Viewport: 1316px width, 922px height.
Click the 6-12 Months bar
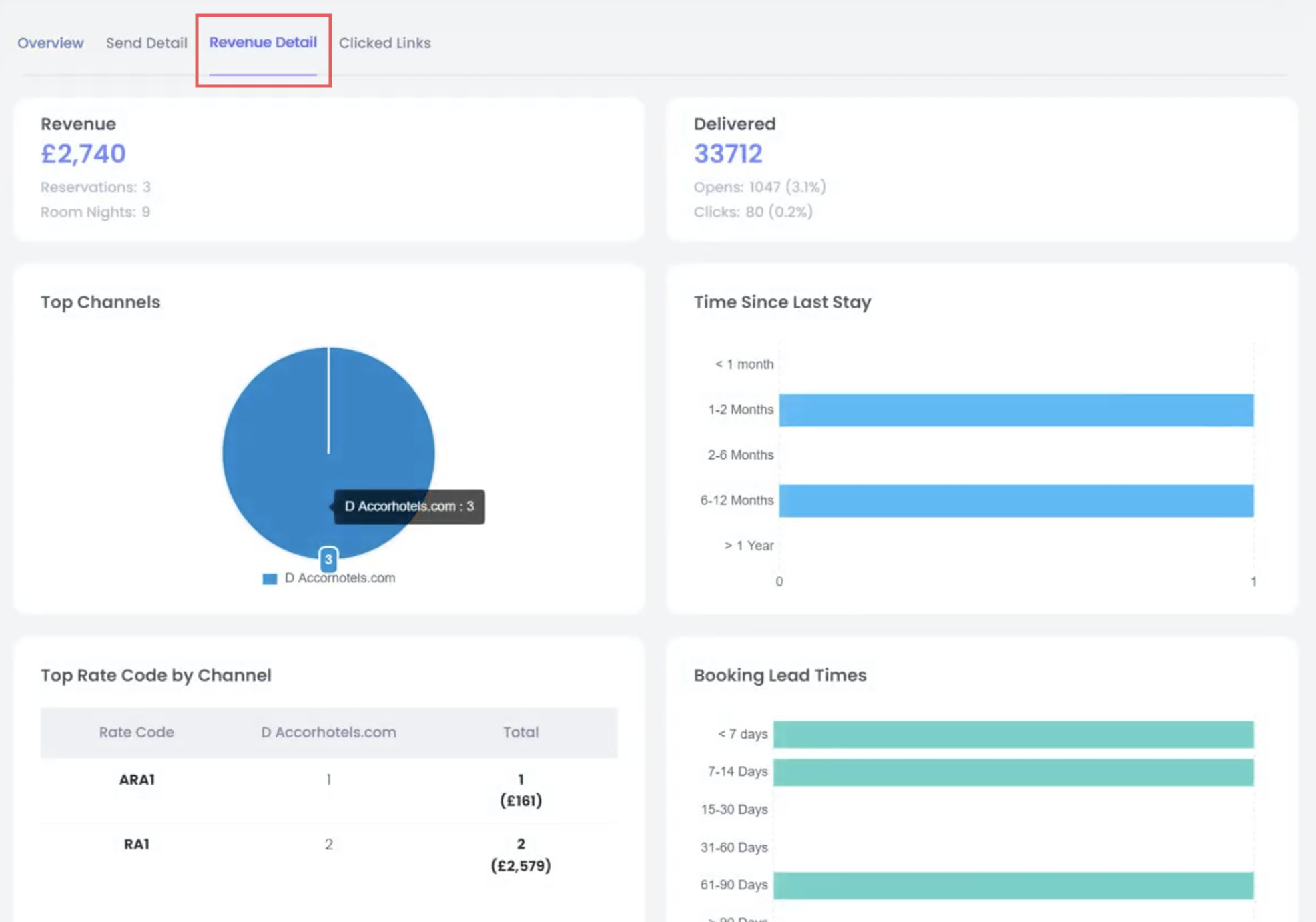point(1016,500)
